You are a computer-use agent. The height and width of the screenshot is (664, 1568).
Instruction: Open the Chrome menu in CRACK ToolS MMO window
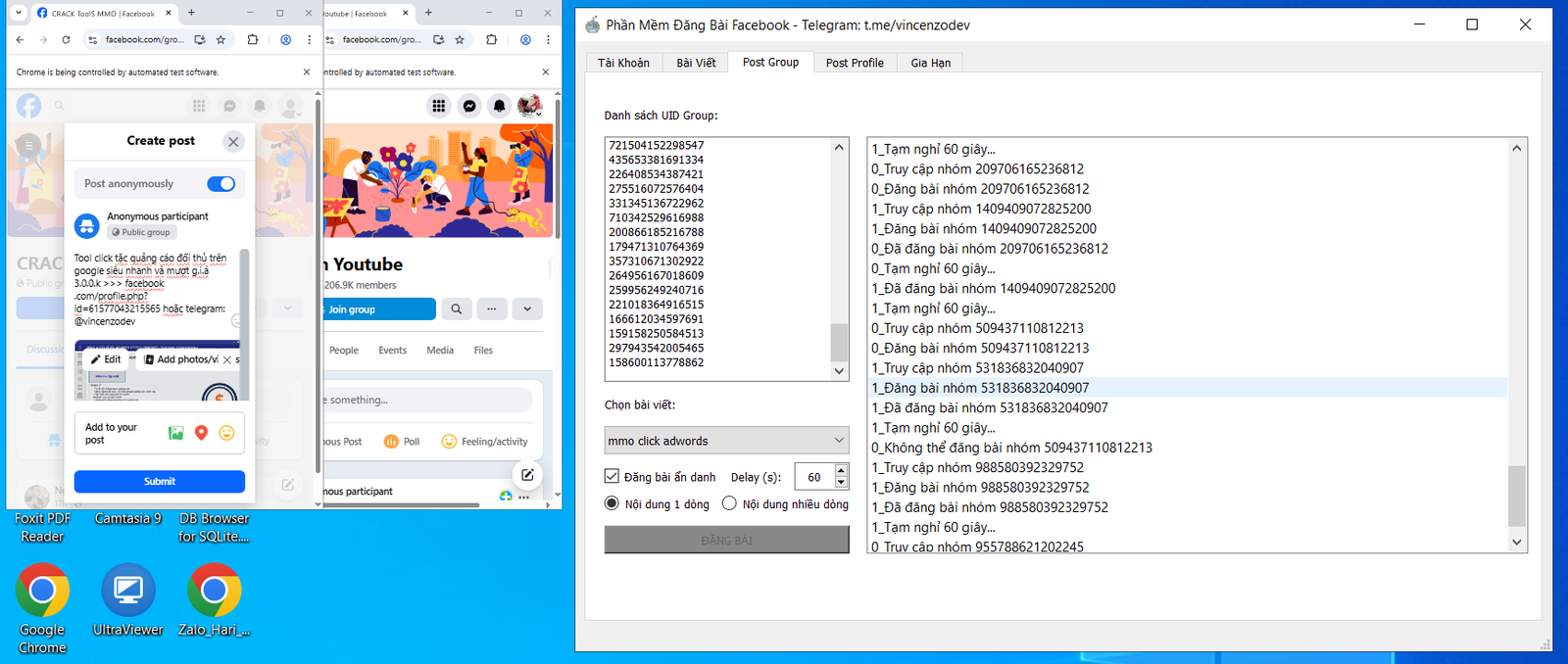309,40
